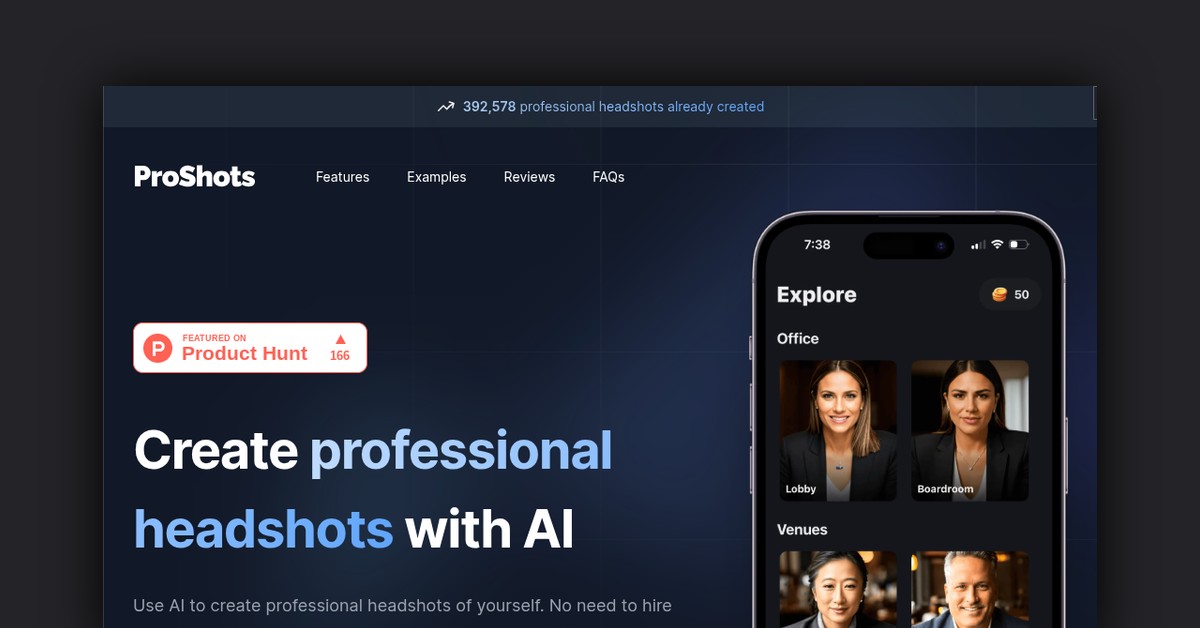The width and height of the screenshot is (1200, 628).
Task: Open the Features nav item
Action: tap(343, 177)
